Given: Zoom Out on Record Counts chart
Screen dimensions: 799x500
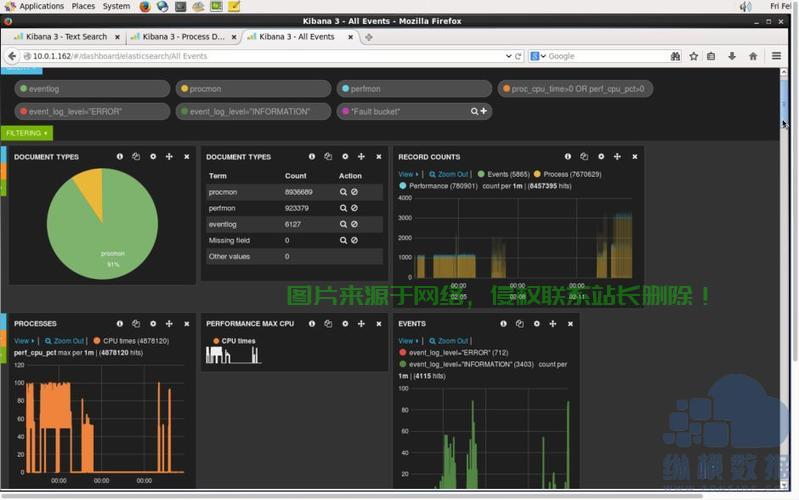Looking at the screenshot, I should (x=449, y=174).
